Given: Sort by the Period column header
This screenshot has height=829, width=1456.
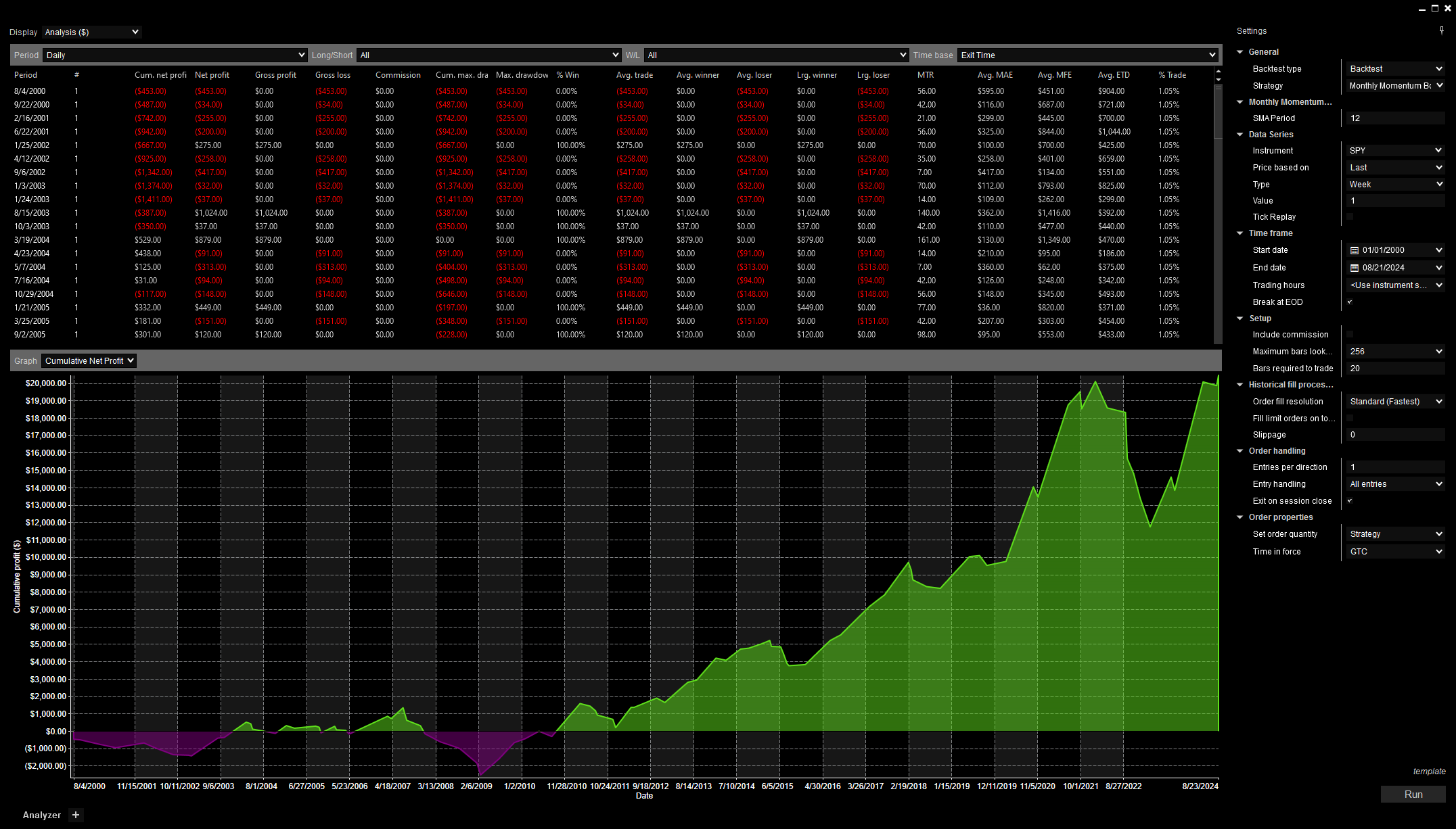Looking at the screenshot, I should coord(26,75).
